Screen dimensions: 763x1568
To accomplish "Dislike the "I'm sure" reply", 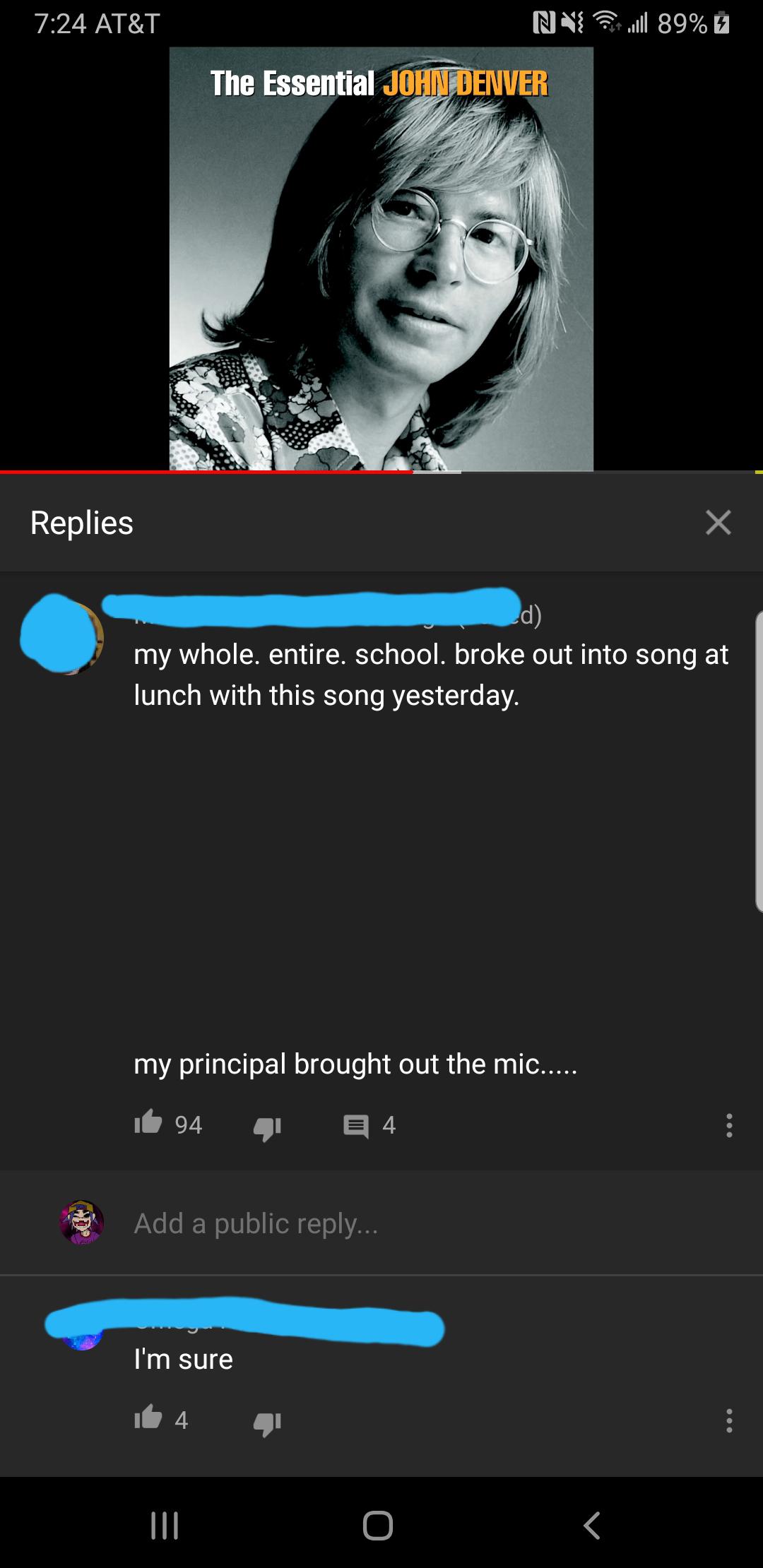I will (x=267, y=1423).
